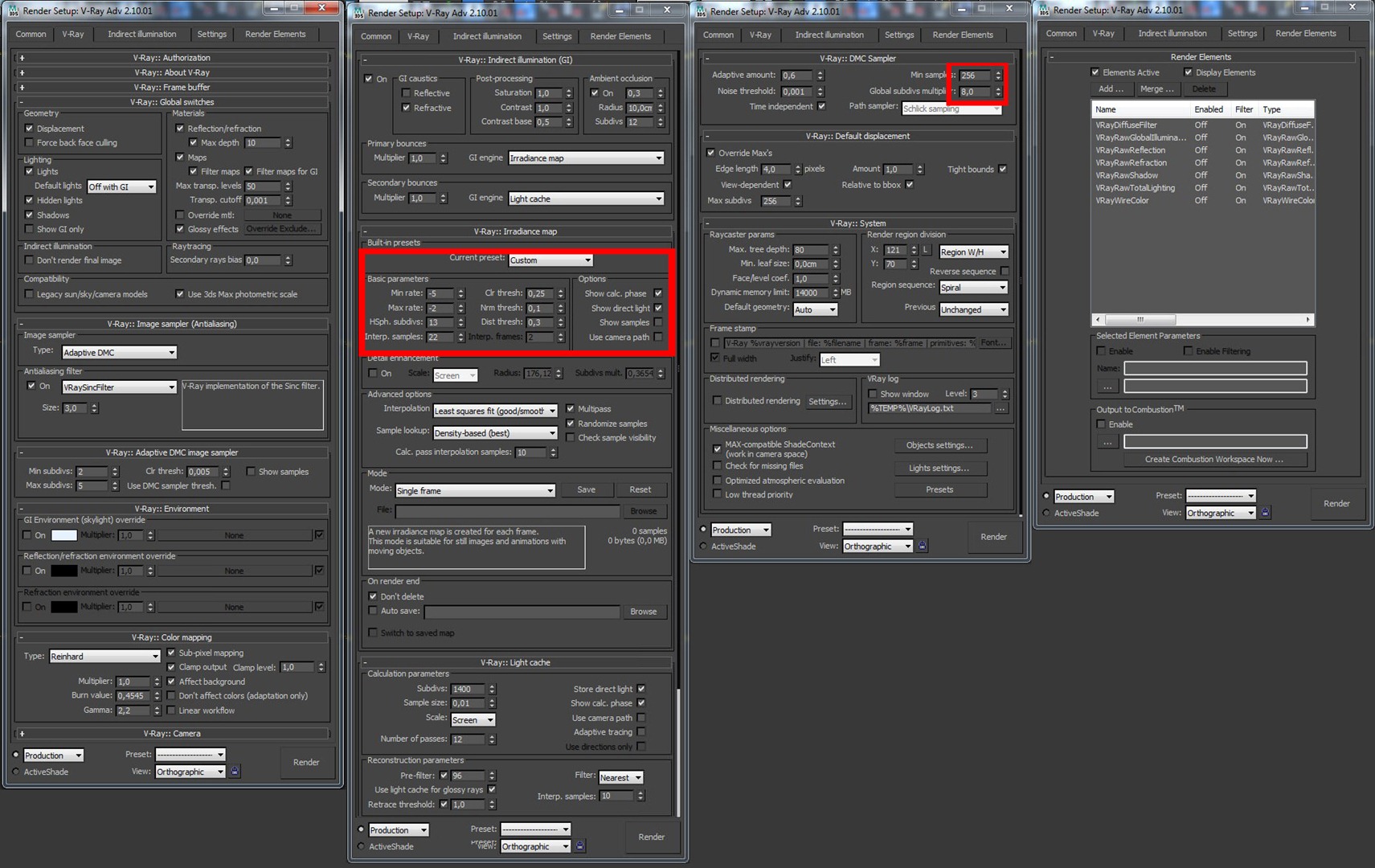Open Common tab in Global switches window
Image resolution: width=1375 pixels, height=868 pixels.
(x=31, y=35)
